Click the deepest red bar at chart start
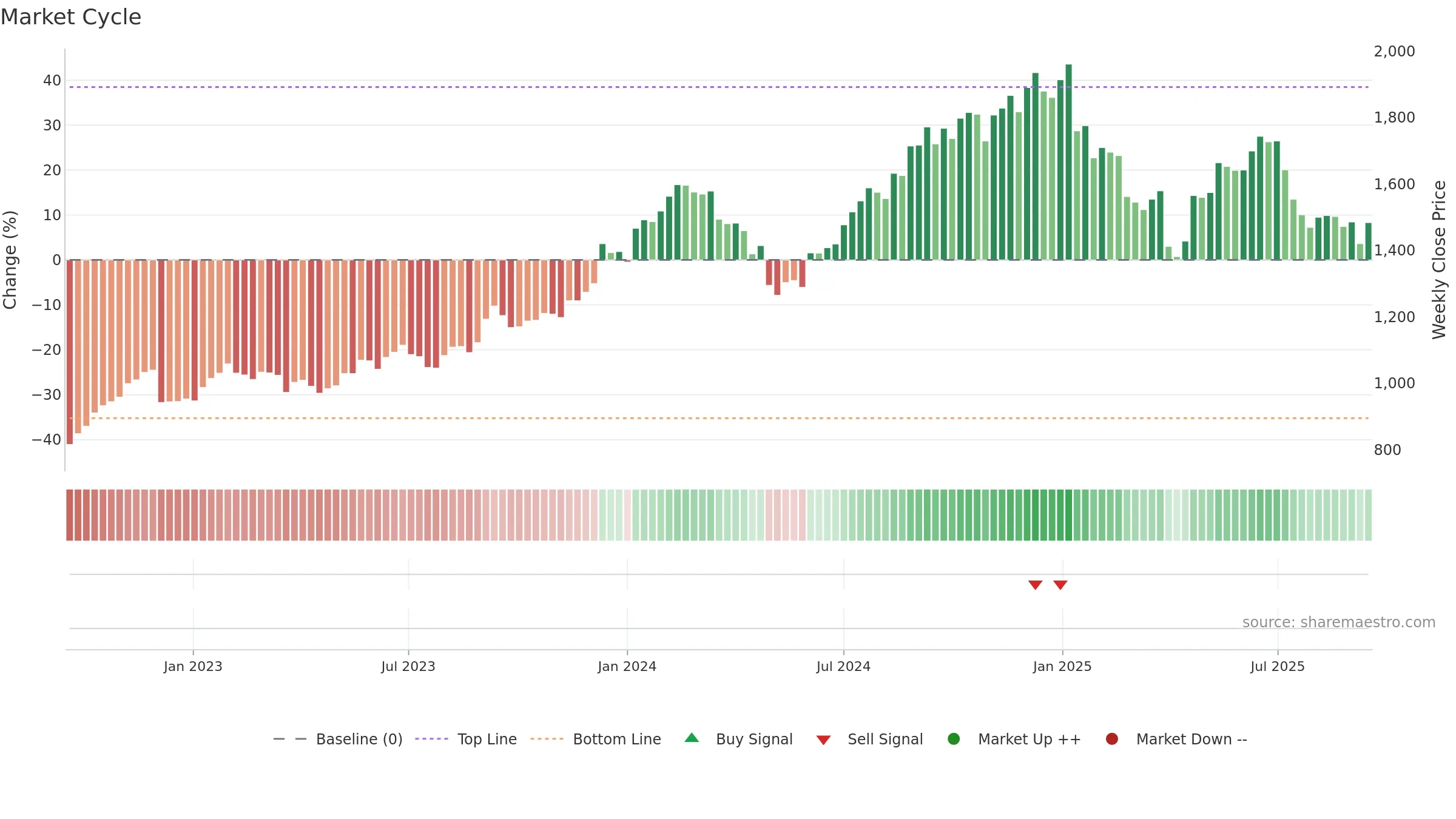The width and height of the screenshot is (1456, 819). (x=70, y=352)
